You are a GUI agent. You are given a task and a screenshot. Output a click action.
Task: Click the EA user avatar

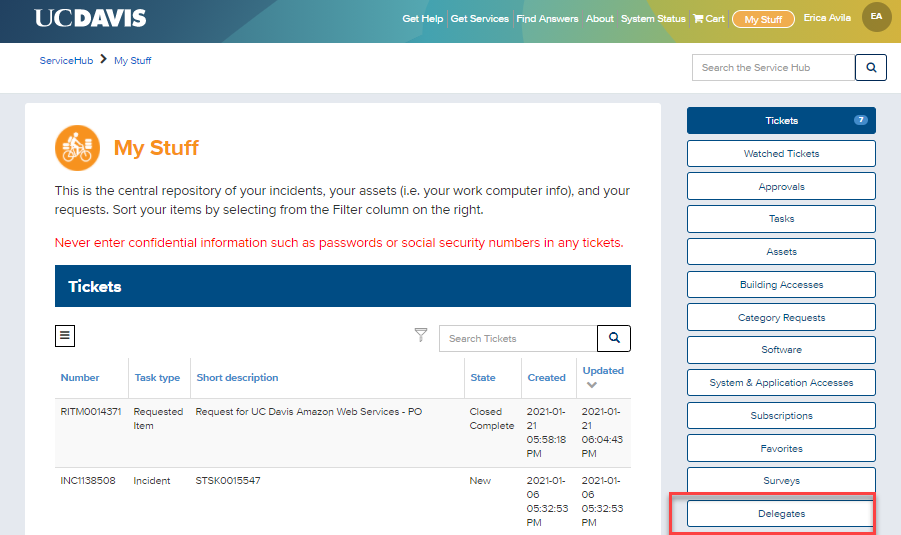876,17
